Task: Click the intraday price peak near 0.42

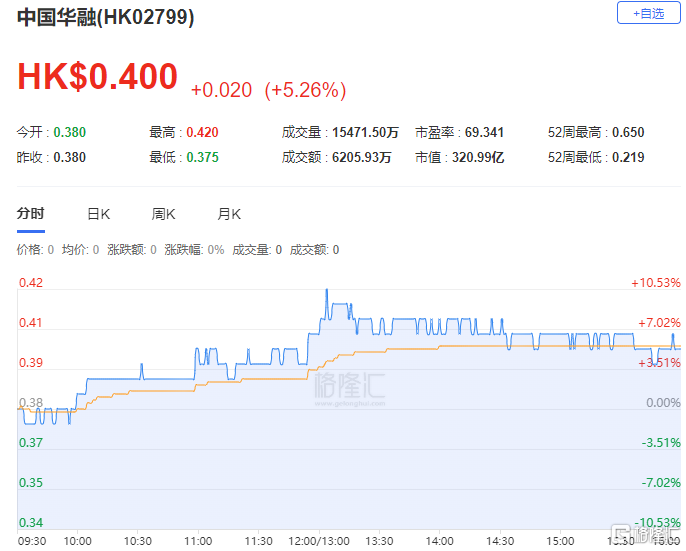Action: [x=326, y=291]
